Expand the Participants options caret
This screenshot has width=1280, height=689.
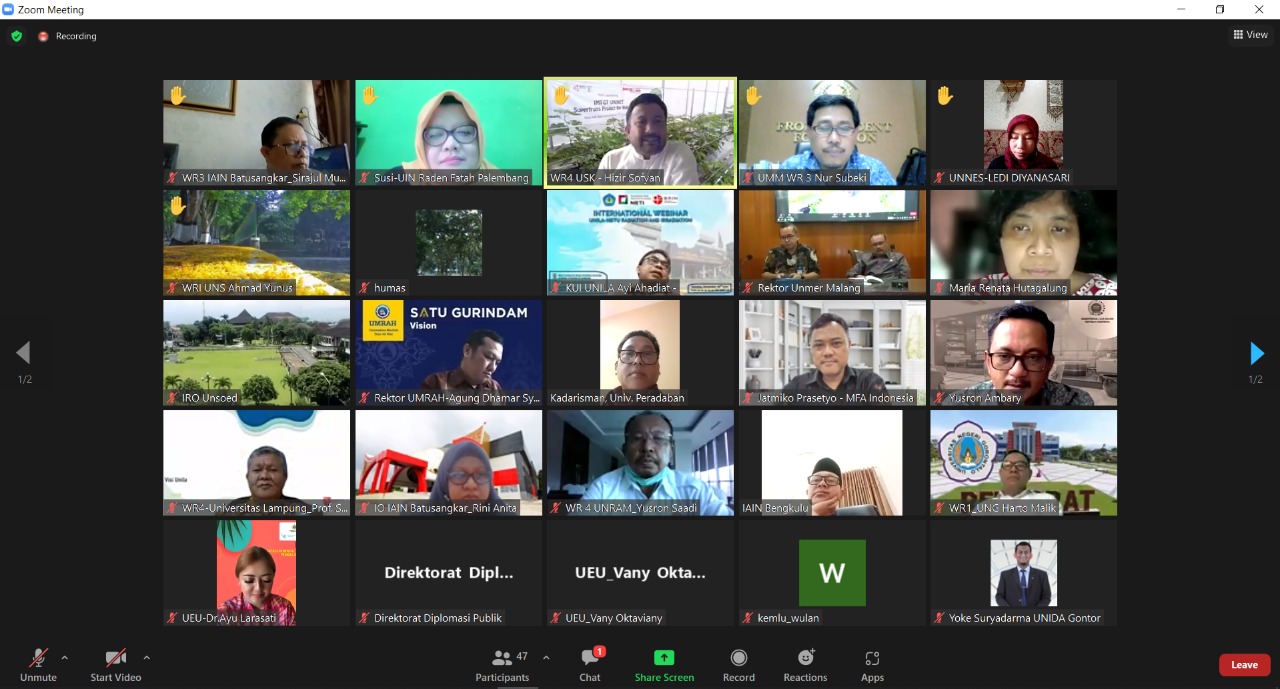(x=546, y=658)
